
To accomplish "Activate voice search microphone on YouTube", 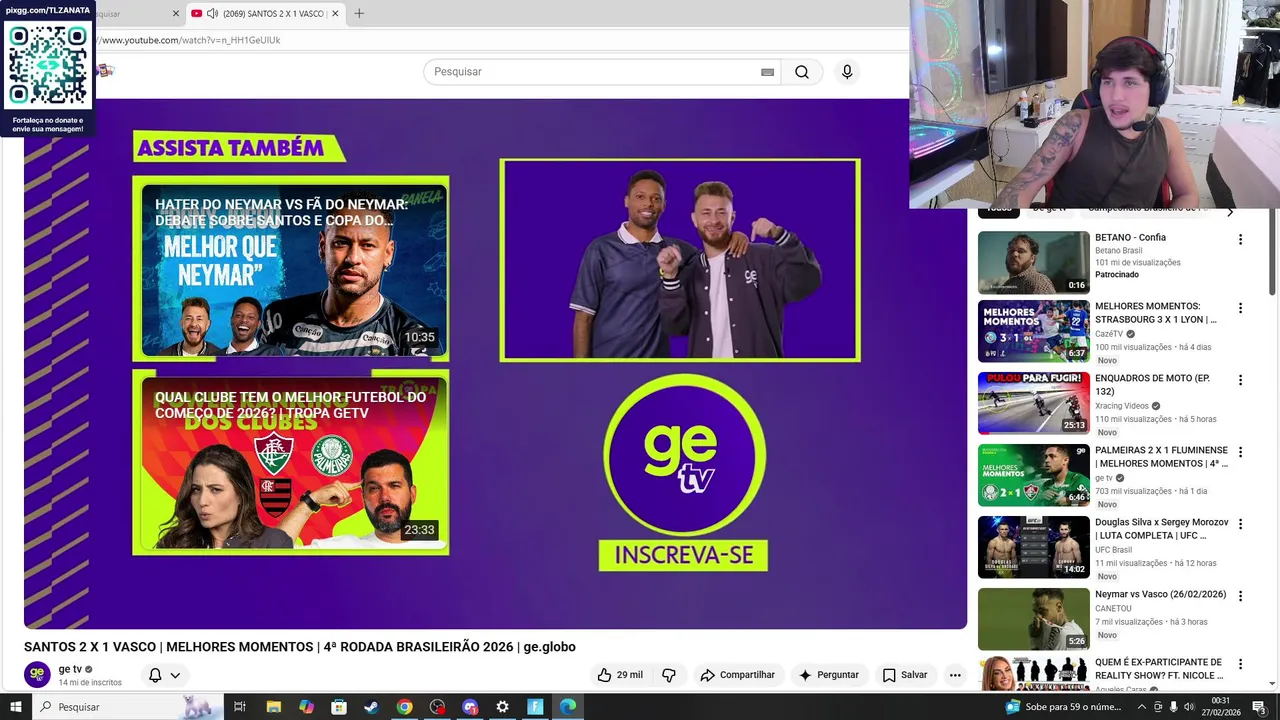I will (847, 72).
